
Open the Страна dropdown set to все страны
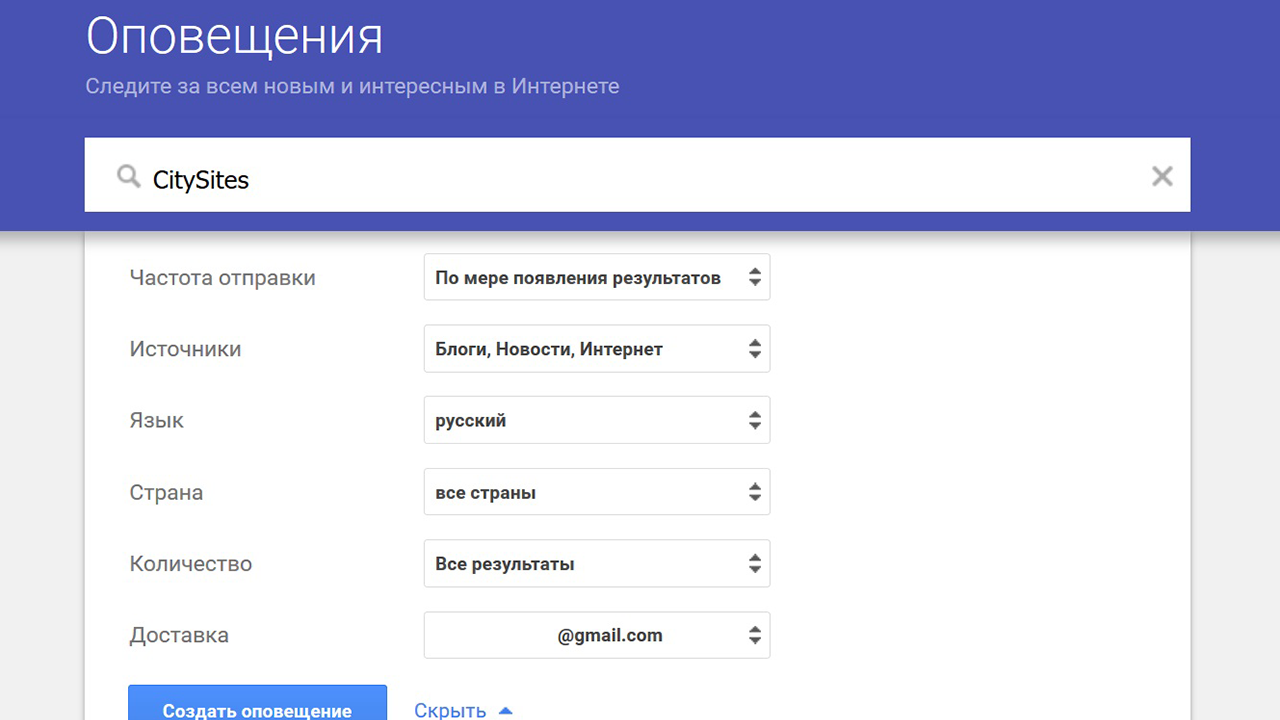[597, 492]
